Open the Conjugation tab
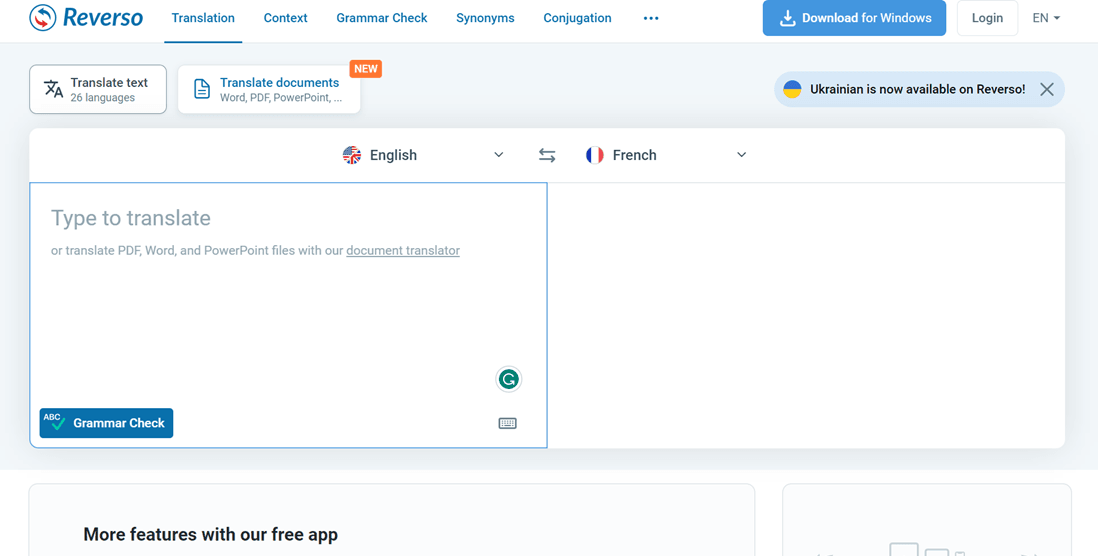This screenshot has height=556, width=1098. pyautogui.click(x=577, y=18)
